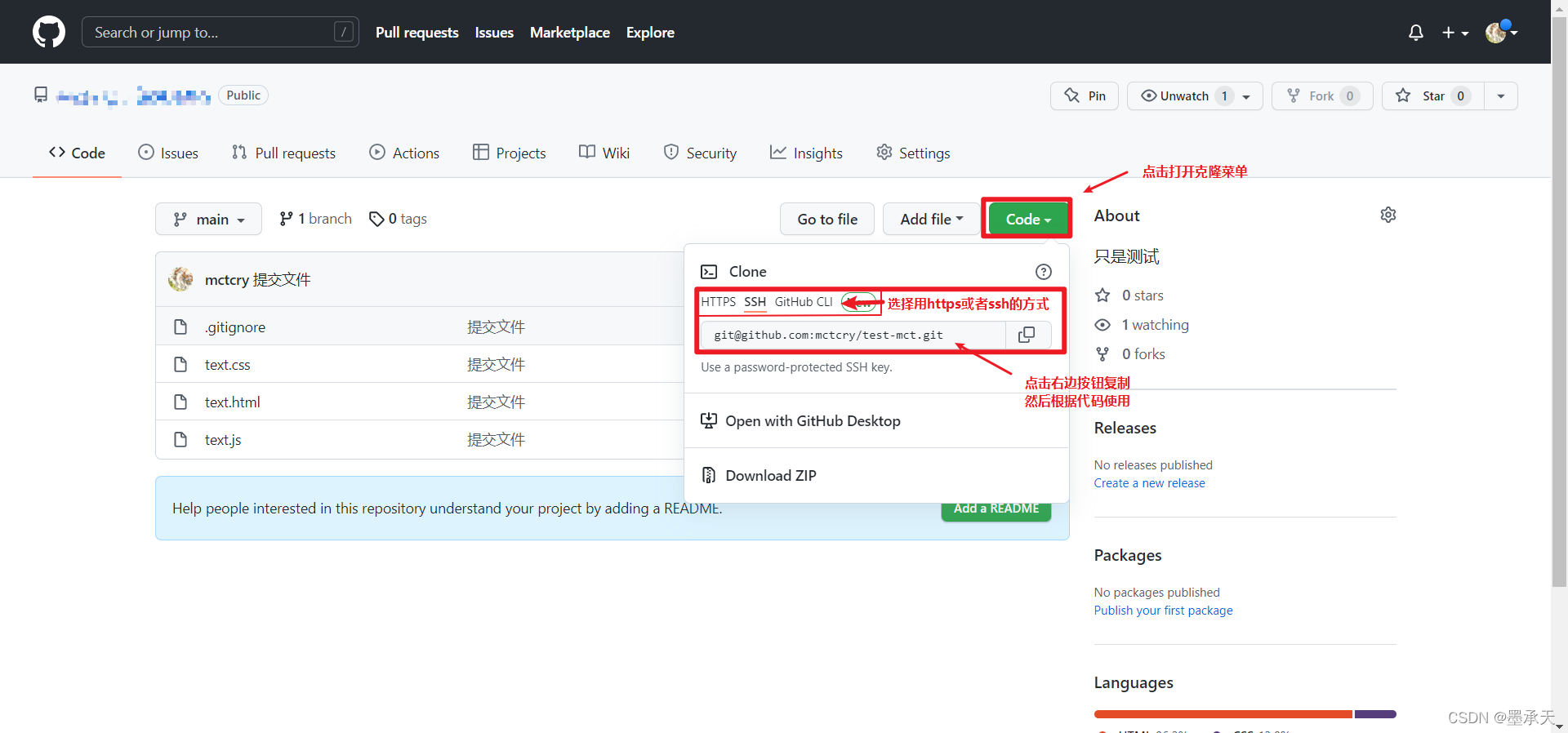Switch to the Code tab
The image size is (1568, 733).
coord(77,153)
